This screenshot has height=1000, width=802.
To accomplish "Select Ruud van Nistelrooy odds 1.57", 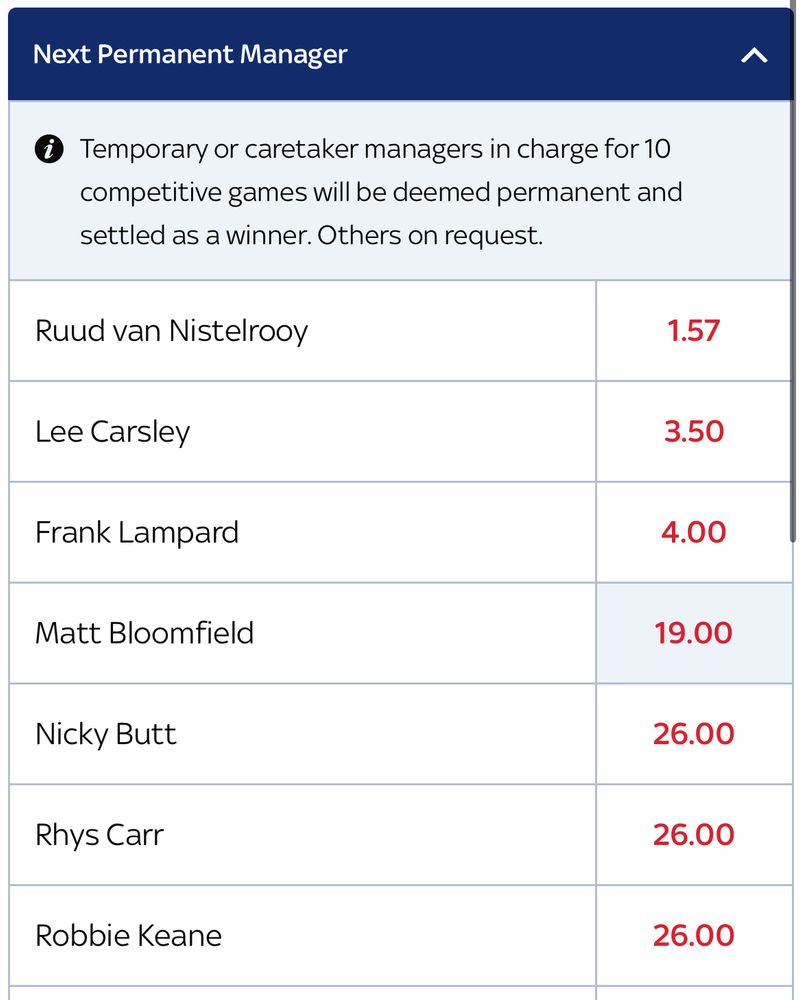I will (x=694, y=331).
